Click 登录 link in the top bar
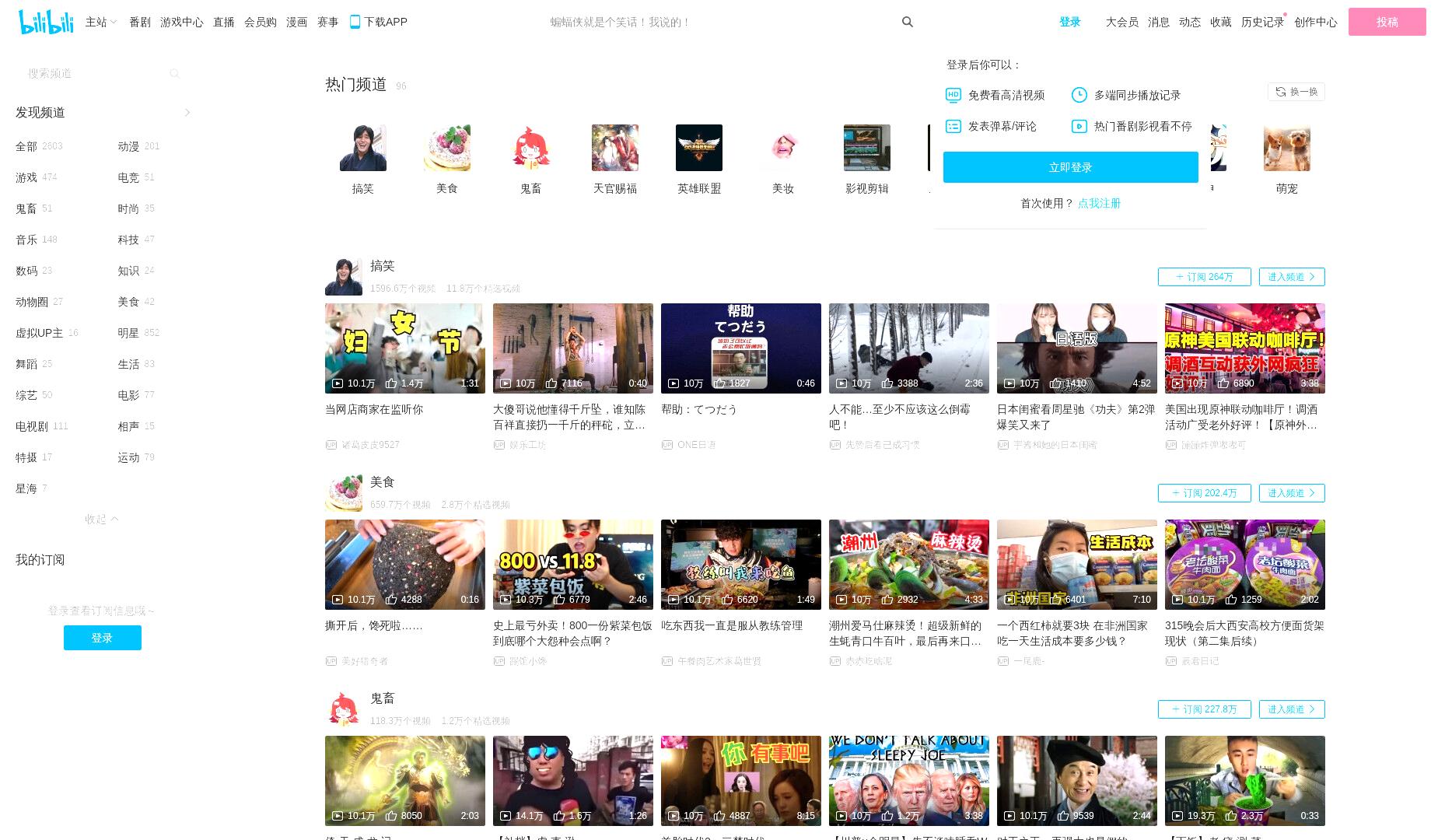This screenshot has height=840, width=1445. tap(1070, 22)
